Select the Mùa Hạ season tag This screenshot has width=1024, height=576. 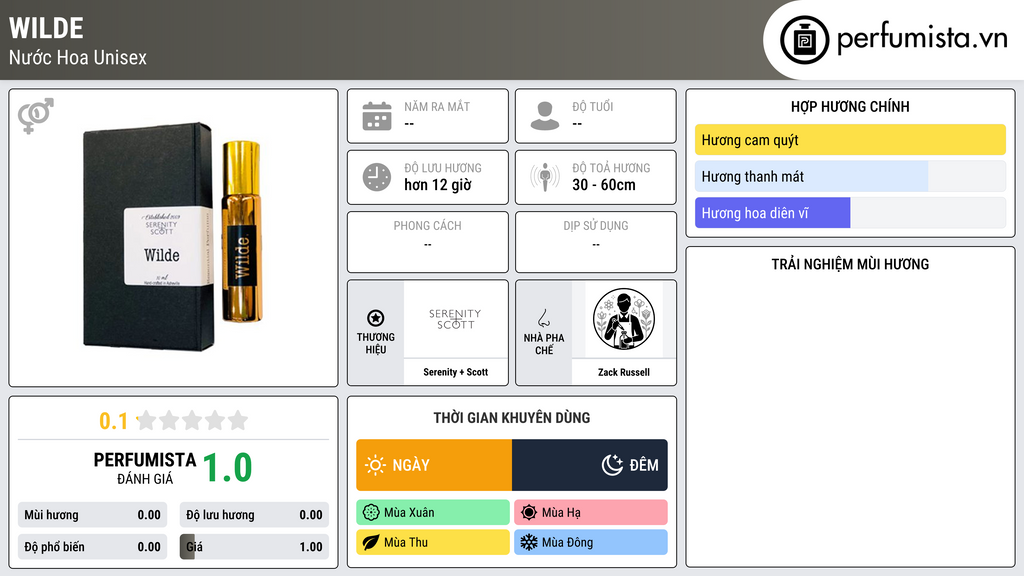tap(591, 513)
